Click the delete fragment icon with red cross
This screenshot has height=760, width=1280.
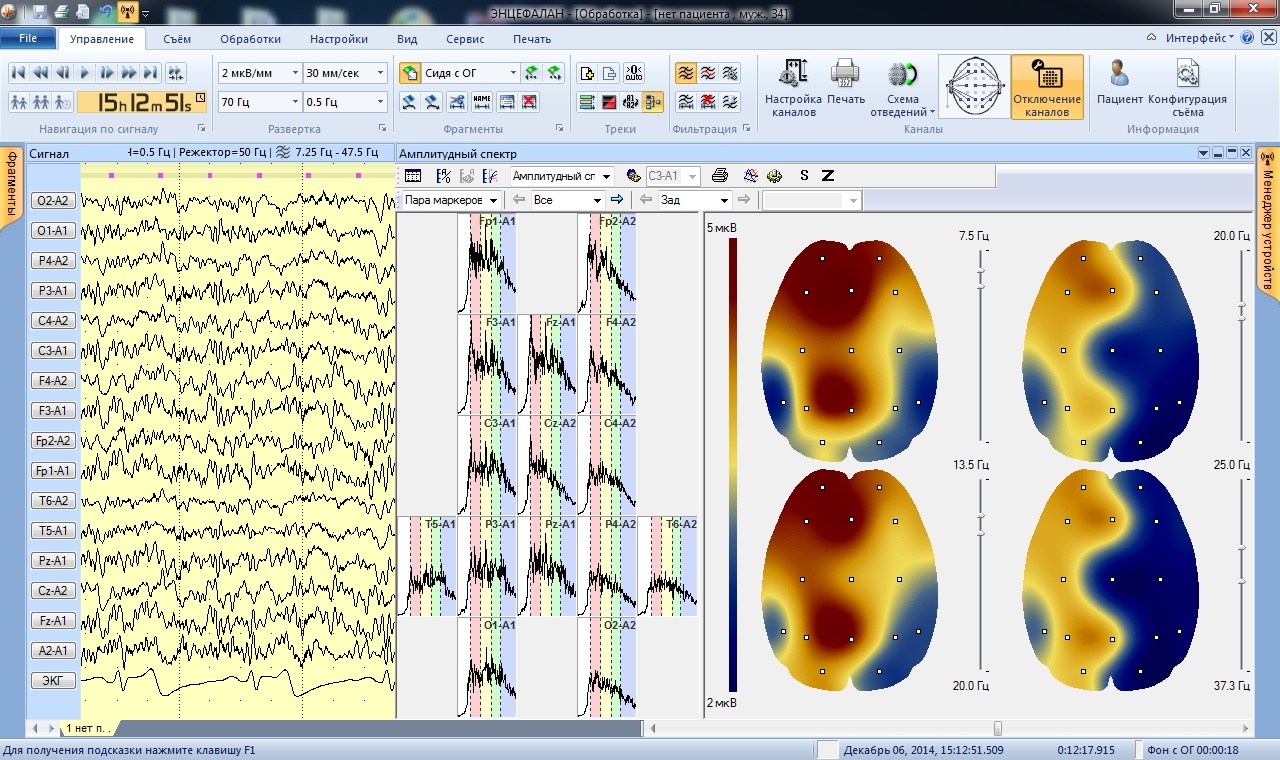pyautogui.click(x=530, y=102)
